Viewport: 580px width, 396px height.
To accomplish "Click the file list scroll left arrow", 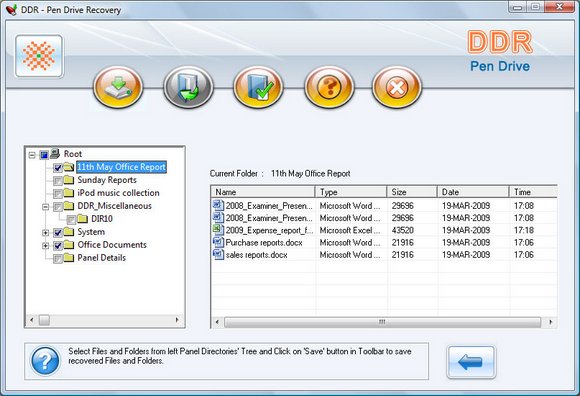I will pyautogui.click(x=217, y=322).
